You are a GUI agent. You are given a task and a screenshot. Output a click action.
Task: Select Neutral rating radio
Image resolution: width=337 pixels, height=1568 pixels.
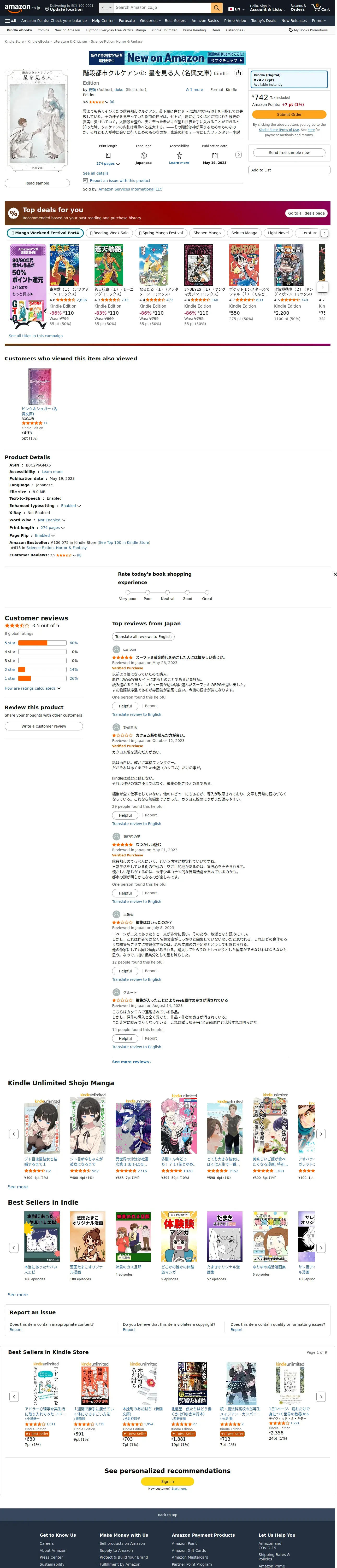167,592
